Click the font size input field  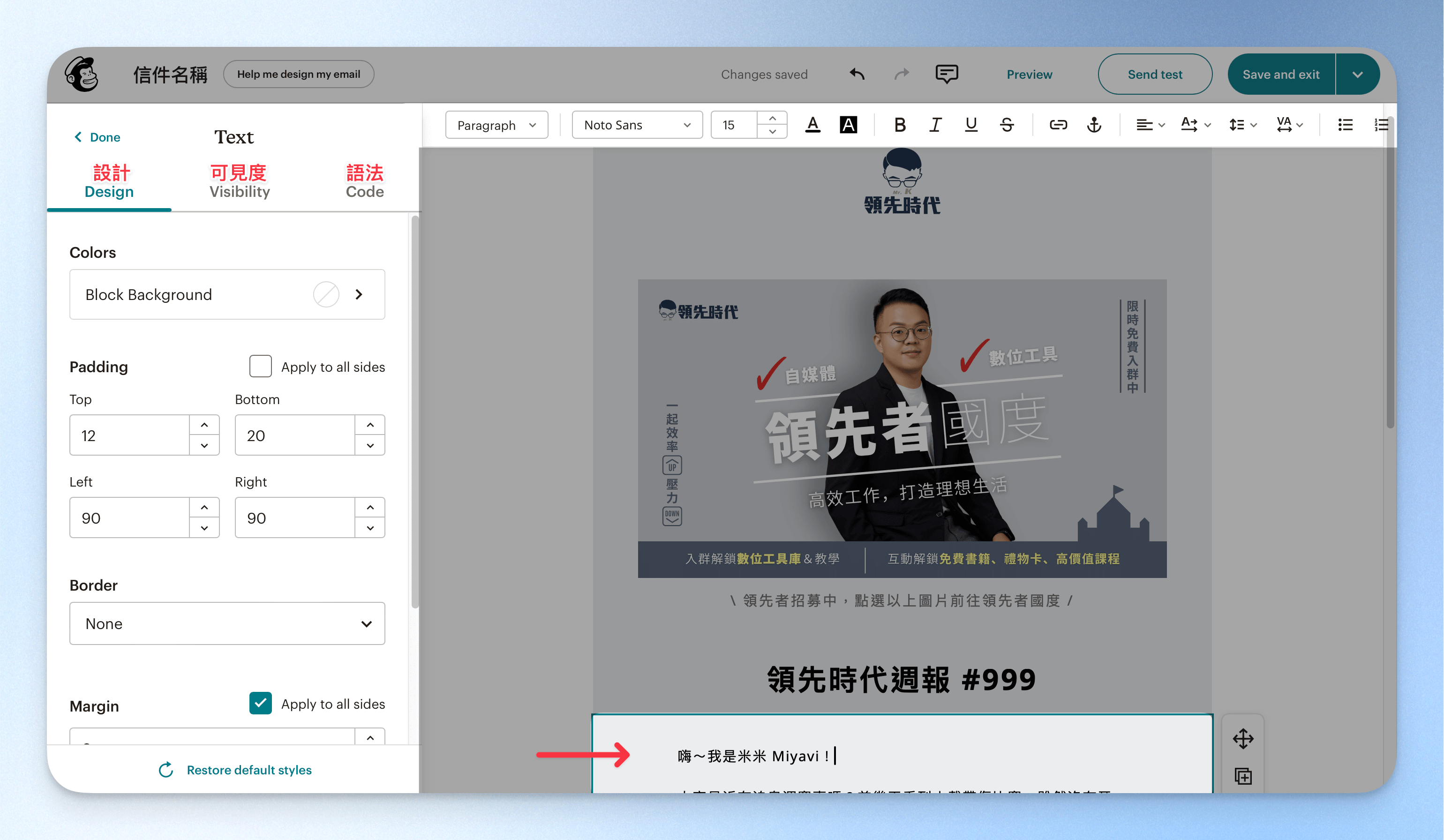pyautogui.click(x=734, y=124)
